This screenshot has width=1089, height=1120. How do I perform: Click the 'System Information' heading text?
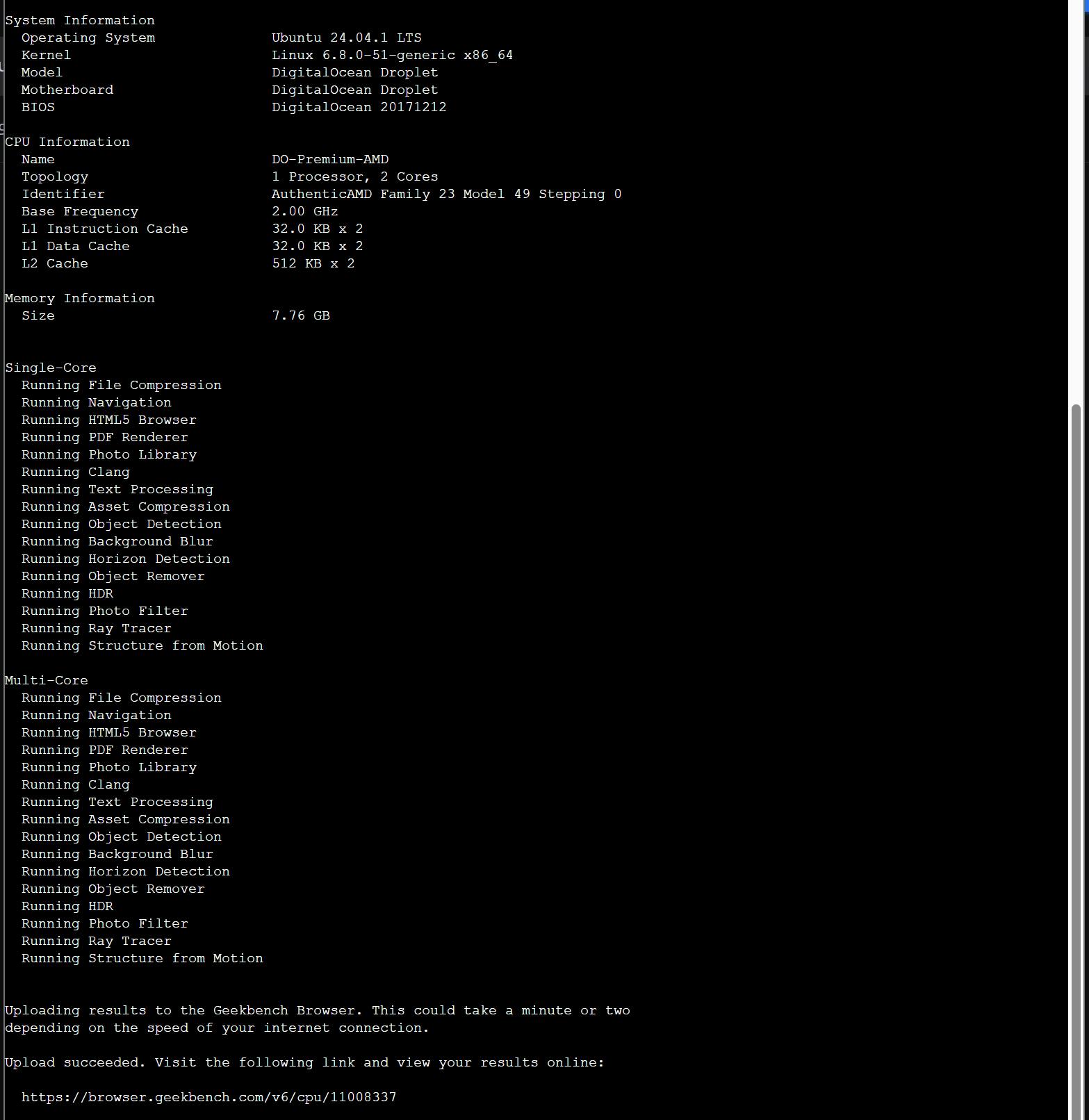[80, 20]
